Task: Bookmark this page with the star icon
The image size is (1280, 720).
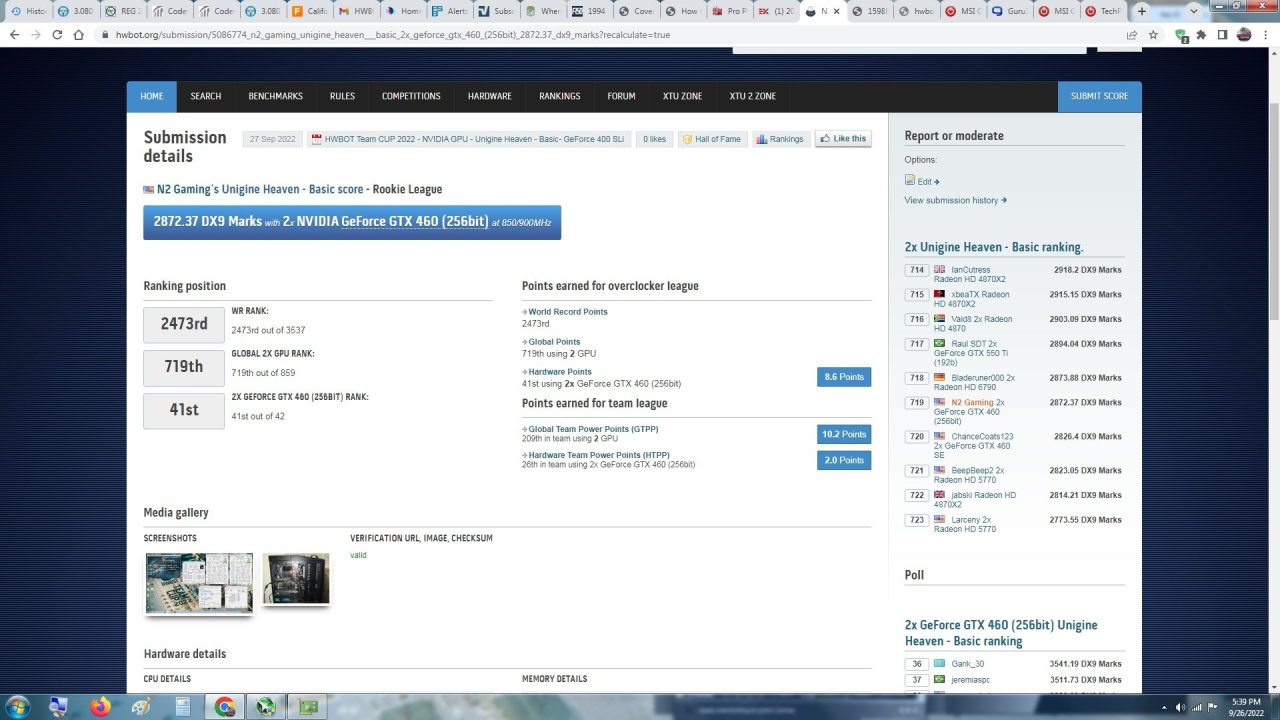Action: [x=1153, y=34]
